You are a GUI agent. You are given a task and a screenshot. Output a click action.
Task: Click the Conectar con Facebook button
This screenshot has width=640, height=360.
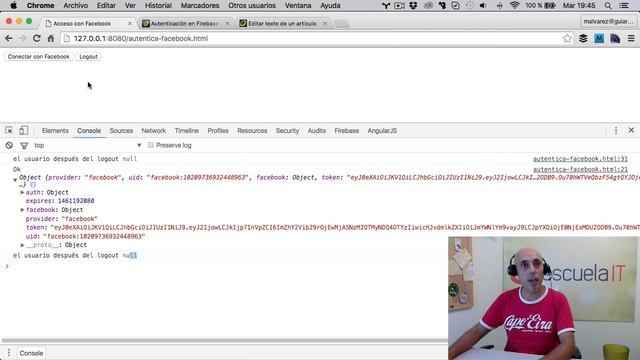point(39,57)
